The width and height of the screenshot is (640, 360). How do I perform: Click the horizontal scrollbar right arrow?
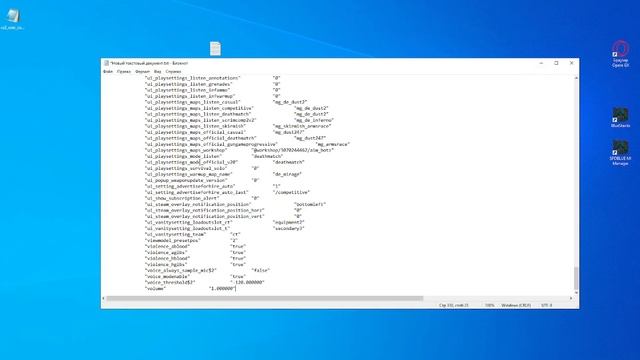point(571,298)
